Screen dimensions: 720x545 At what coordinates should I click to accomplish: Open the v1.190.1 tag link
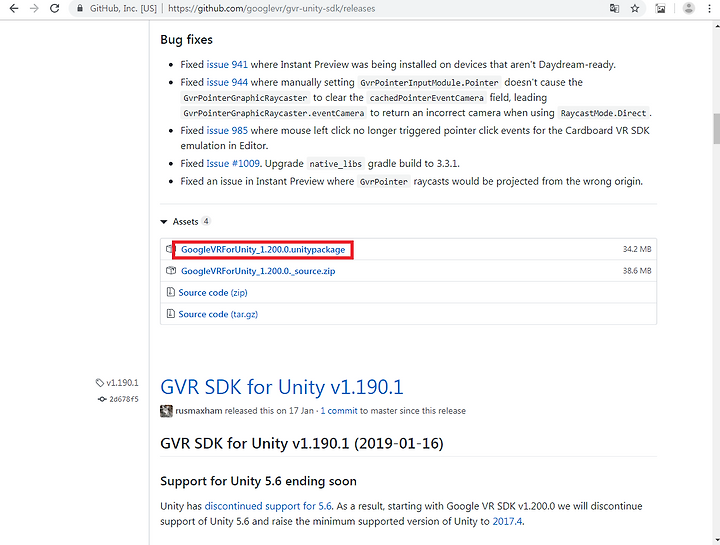point(122,382)
